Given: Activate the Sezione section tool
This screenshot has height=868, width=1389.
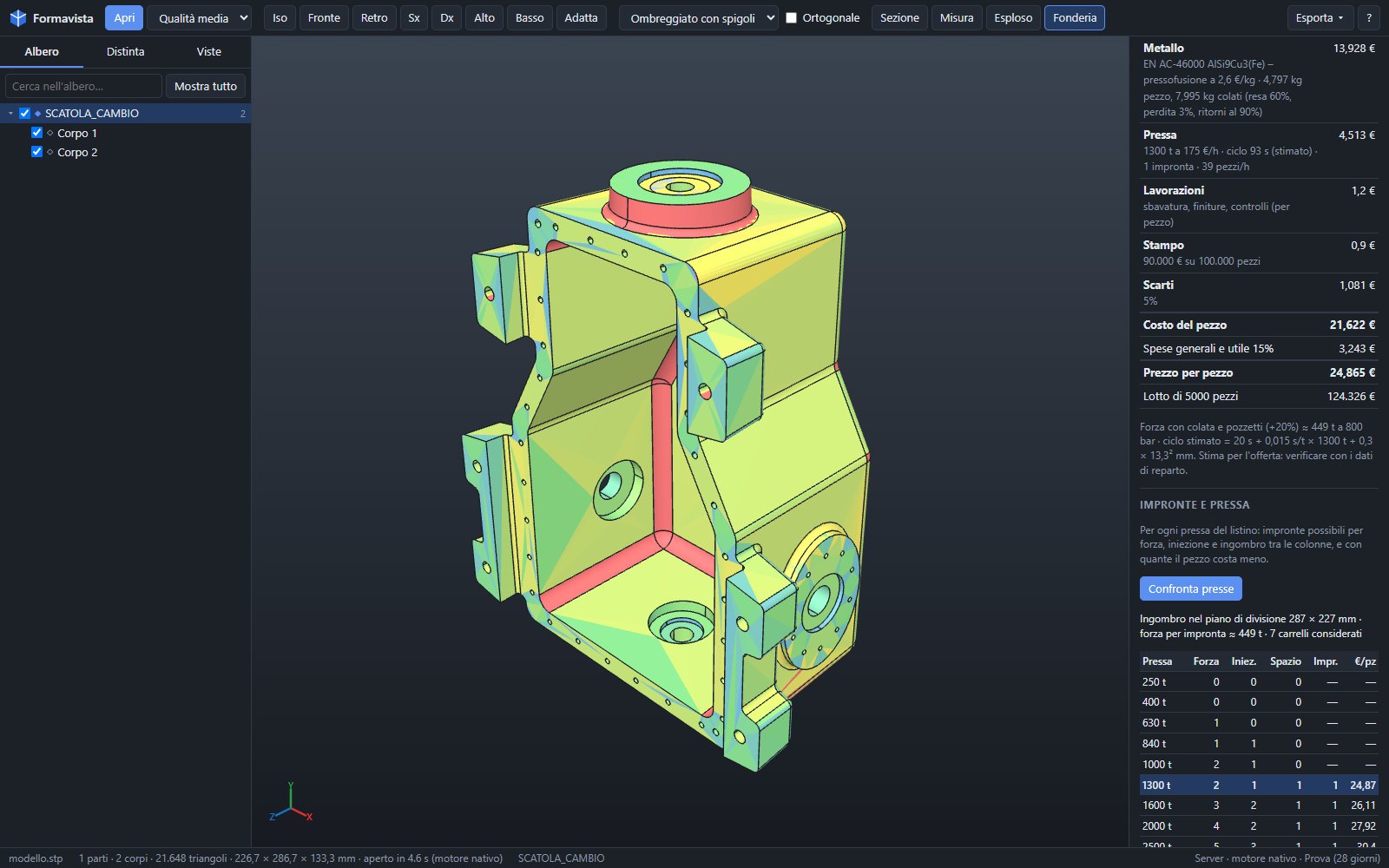Looking at the screenshot, I should click(x=899, y=17).
